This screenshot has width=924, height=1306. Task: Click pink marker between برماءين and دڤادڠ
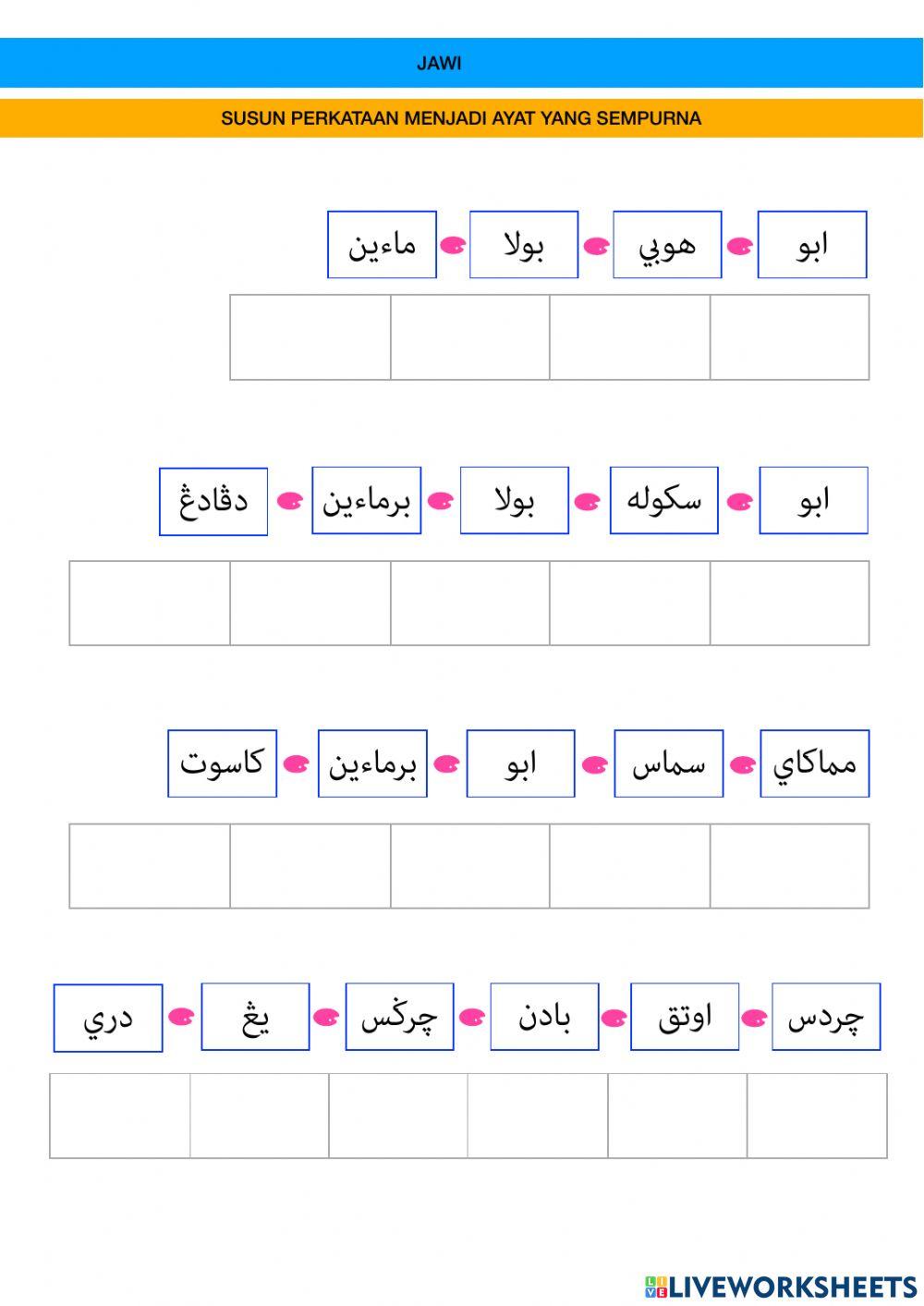point(290,503)
